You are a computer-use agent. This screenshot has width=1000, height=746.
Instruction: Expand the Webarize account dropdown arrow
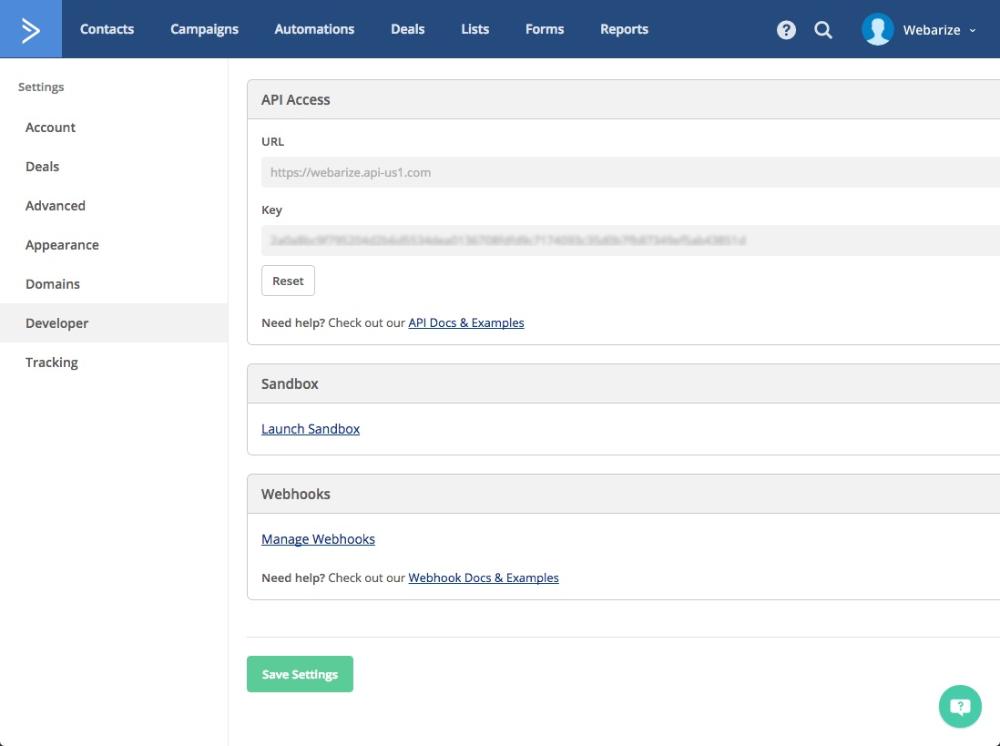pos(972,30)
